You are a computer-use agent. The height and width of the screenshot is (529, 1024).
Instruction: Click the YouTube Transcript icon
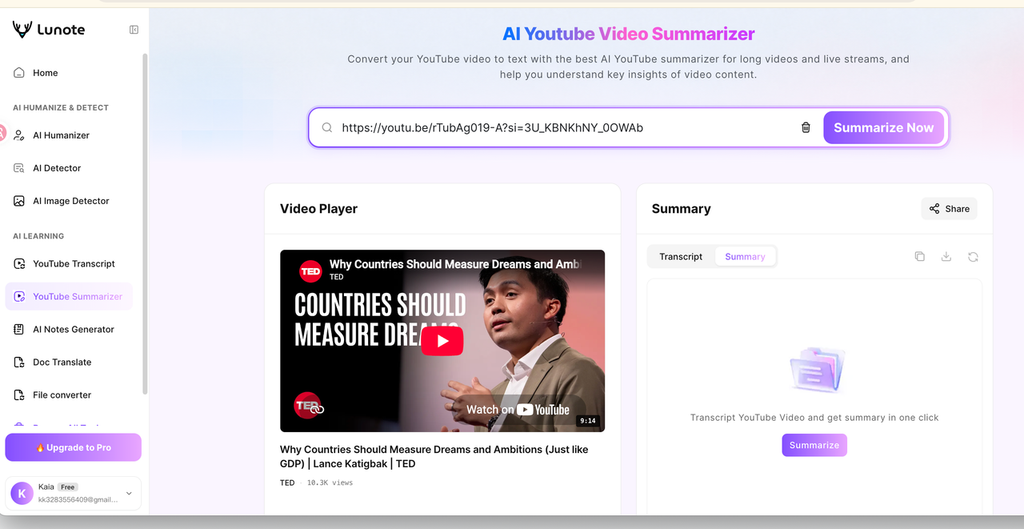click(x=19, y=264)
